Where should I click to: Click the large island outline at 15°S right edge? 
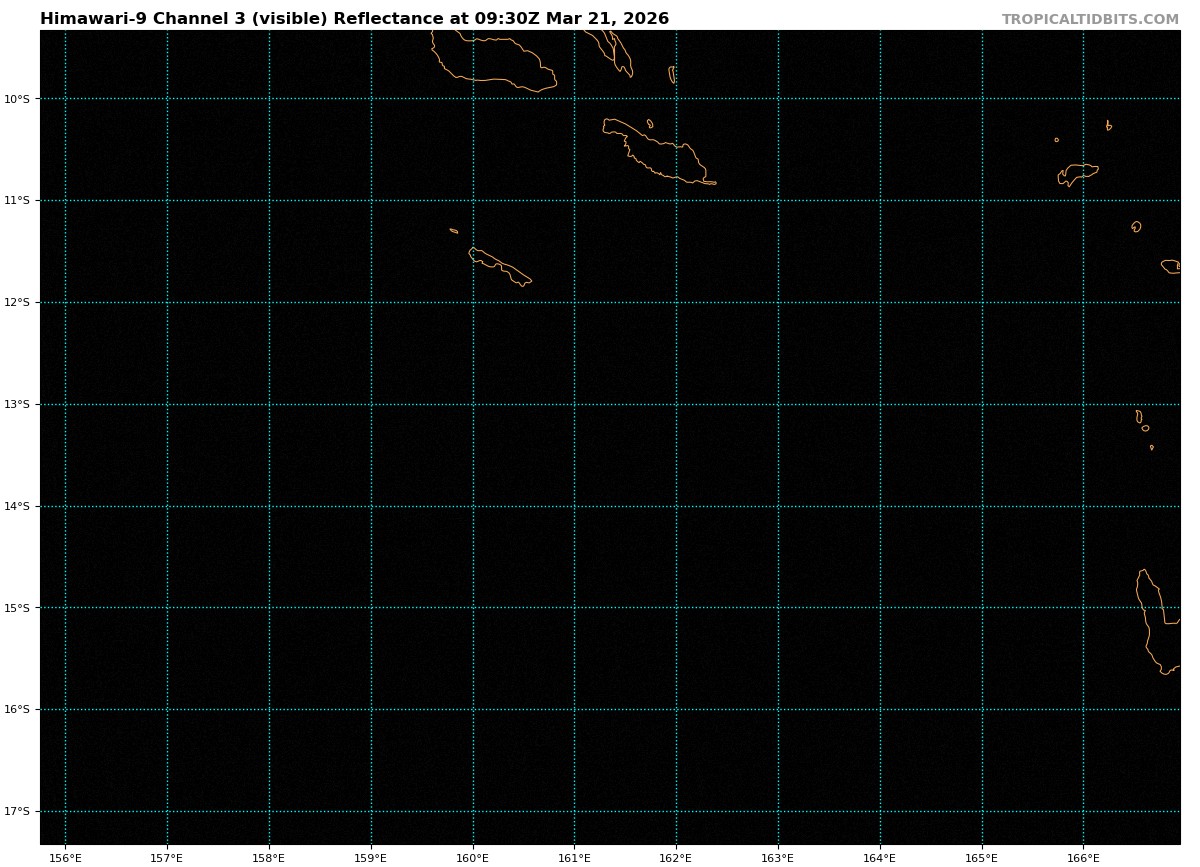point(1153,622)
